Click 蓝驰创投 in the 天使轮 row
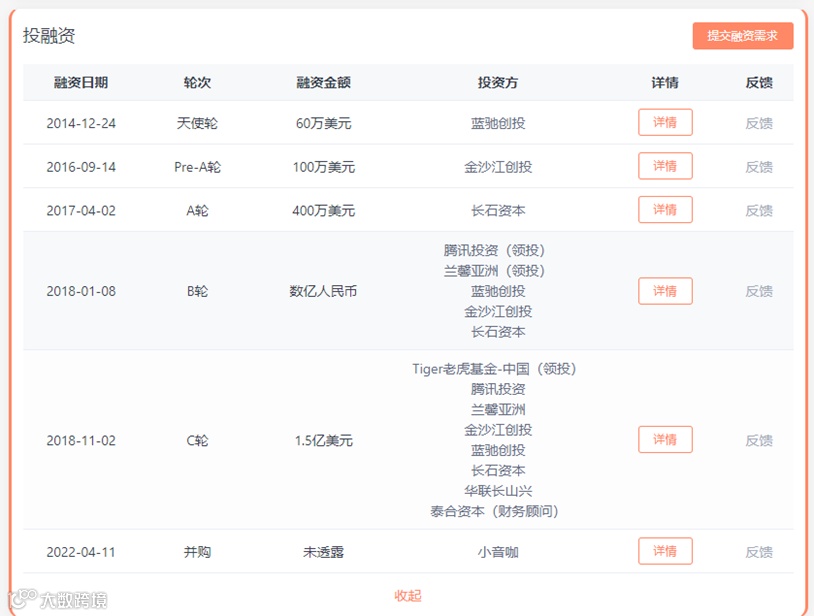Image resolution: width=814 pixels, height=616 pixels. tap(498, 123)
